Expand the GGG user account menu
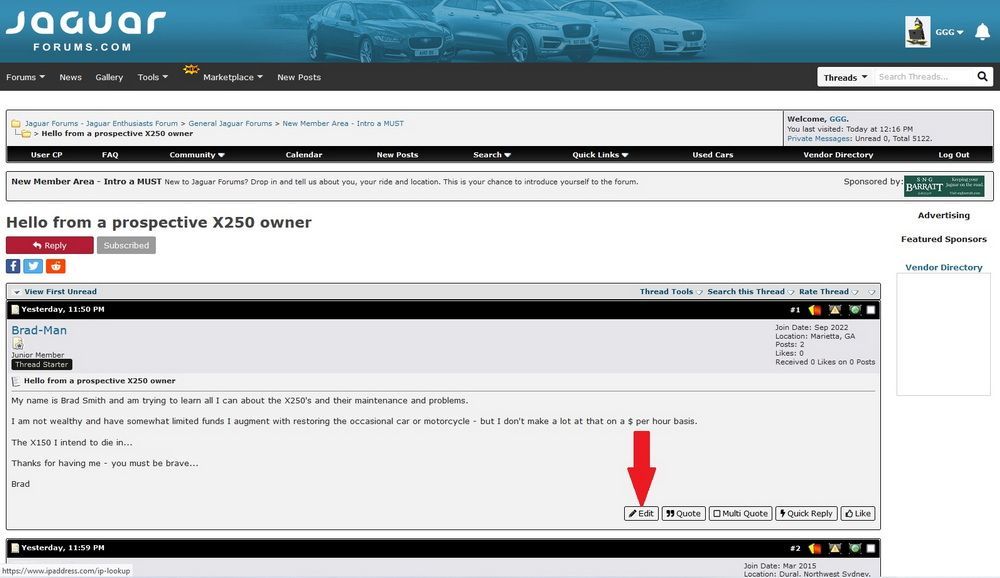Screen dimensions: 1000x578 (x=949, y=32)
